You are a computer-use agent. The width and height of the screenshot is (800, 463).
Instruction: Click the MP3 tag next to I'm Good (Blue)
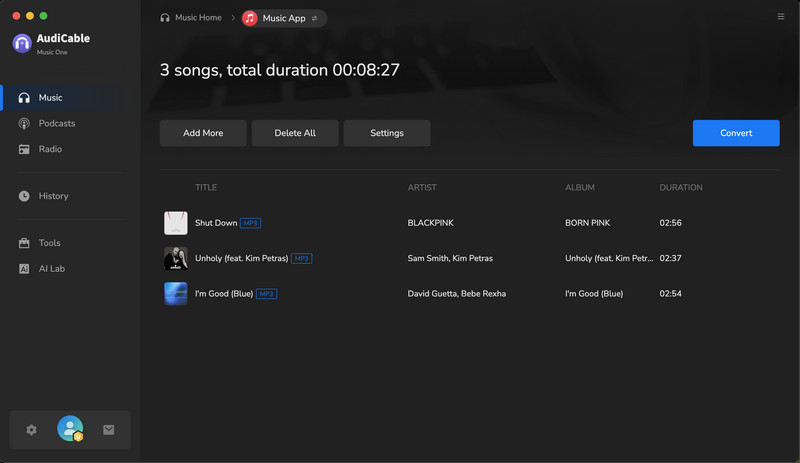tap(266, 294)
